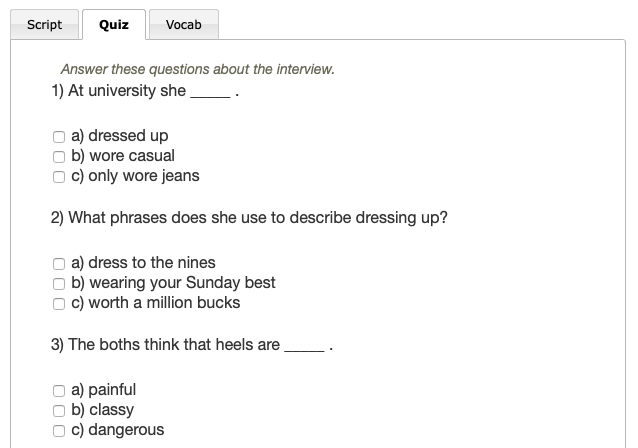Check the 'a) painful' answer box
Screen dimensions: 638x448
click(59, 390)
